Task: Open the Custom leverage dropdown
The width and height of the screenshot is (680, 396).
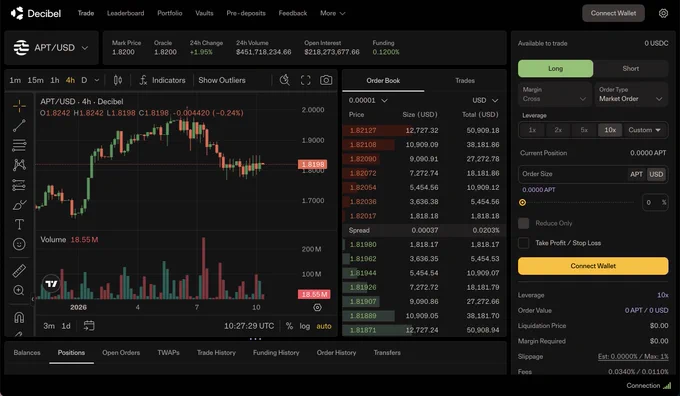Action: [644, 130]
